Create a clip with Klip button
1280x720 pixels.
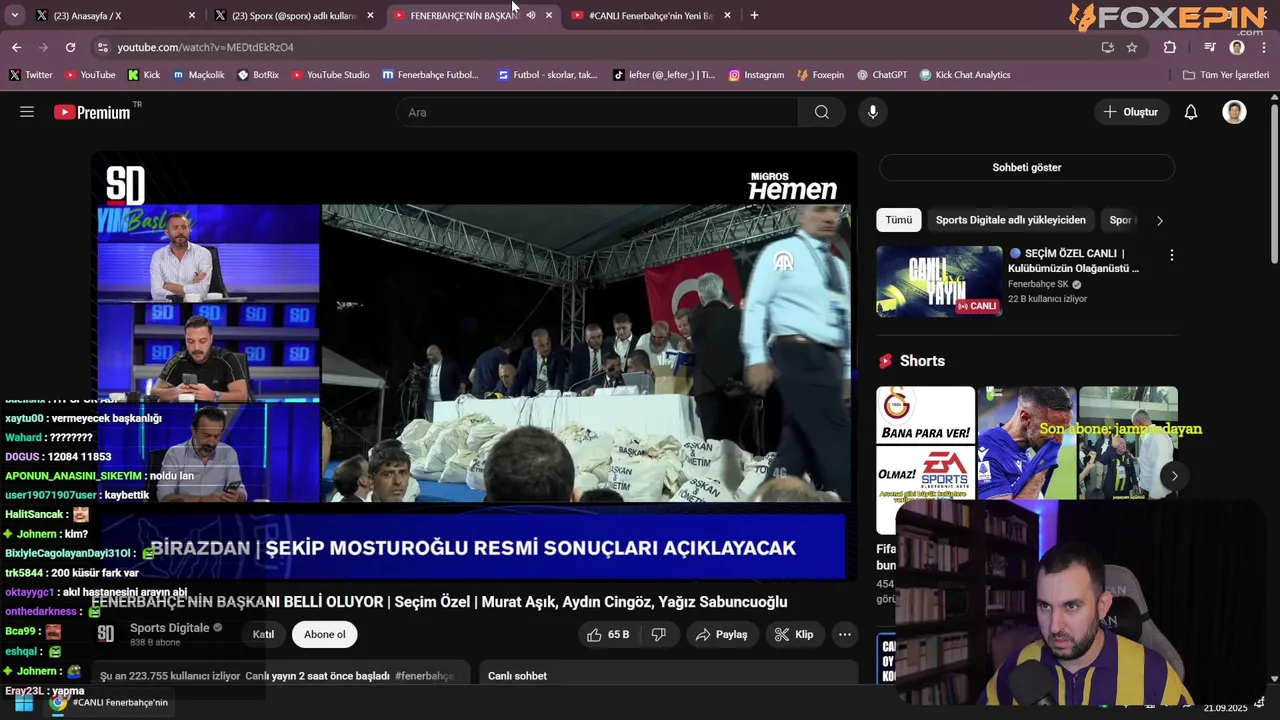click(x=794, y=634)
